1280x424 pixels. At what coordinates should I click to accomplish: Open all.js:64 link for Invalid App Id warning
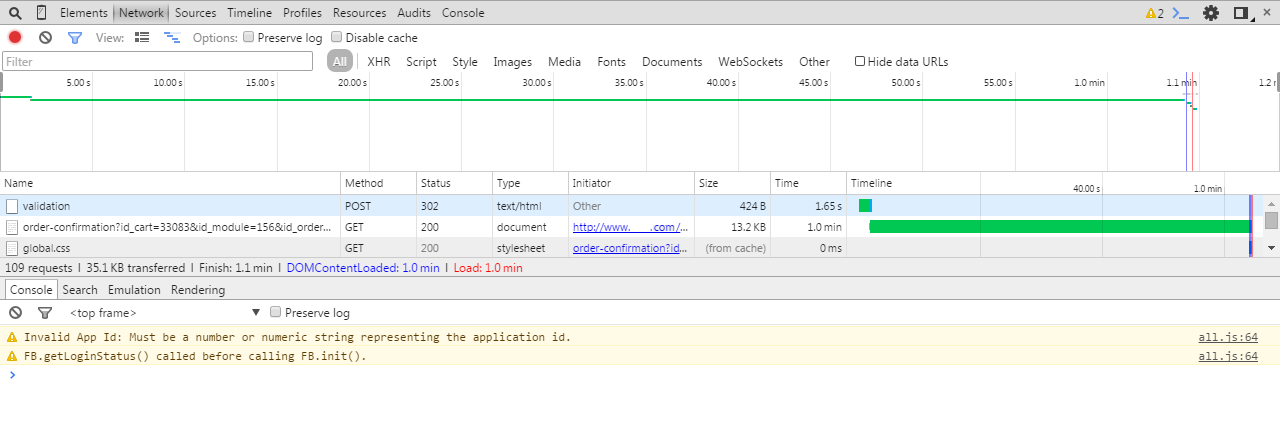pyautogui.click(x=1228, y=337)
